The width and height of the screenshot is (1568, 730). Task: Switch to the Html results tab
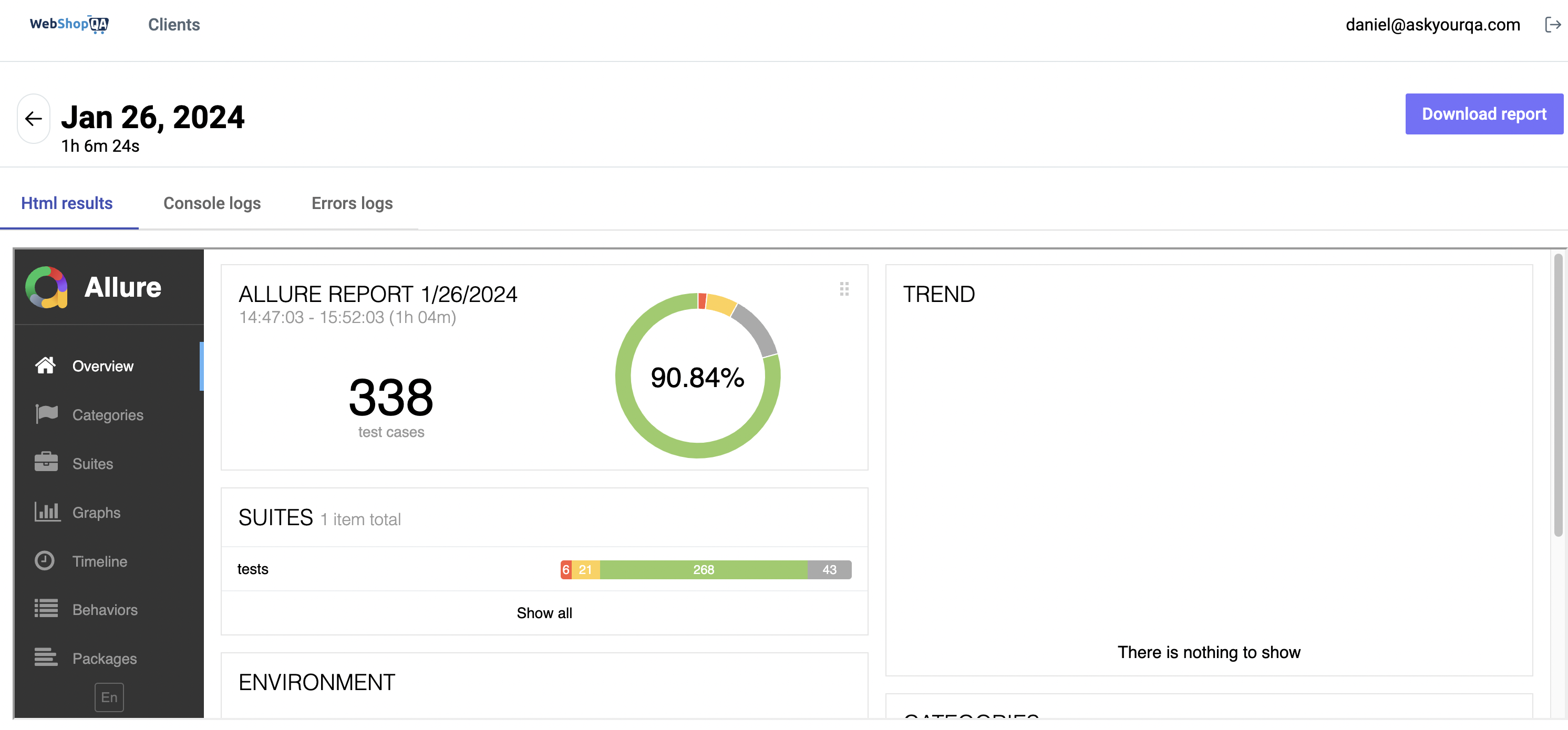67,203
